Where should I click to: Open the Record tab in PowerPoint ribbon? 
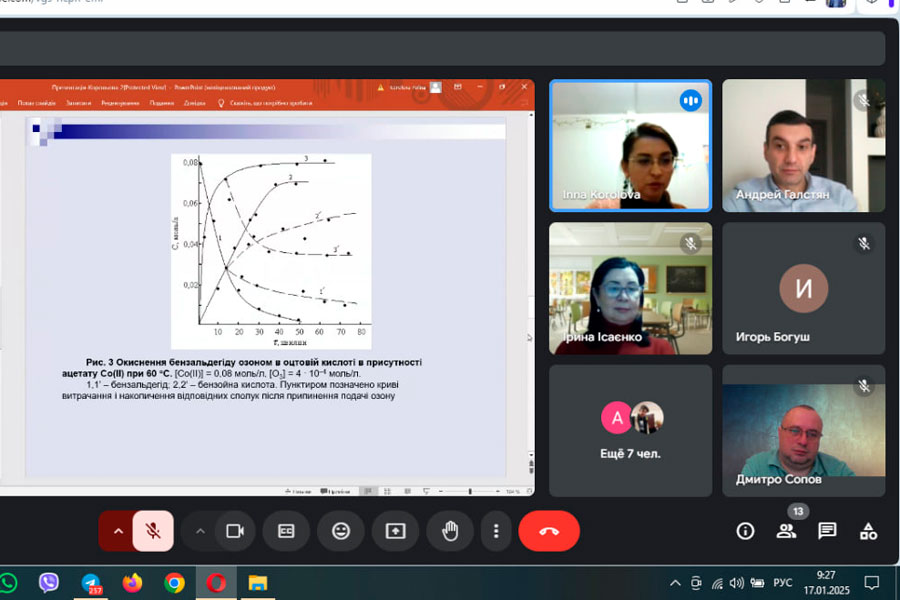tap(79, 103)
